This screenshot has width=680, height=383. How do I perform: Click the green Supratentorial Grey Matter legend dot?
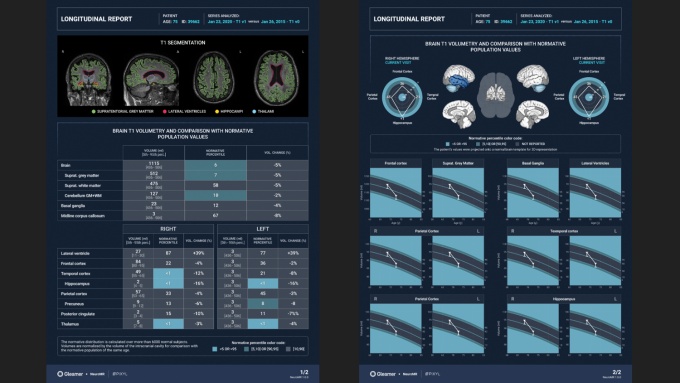[x=94, y=111]
